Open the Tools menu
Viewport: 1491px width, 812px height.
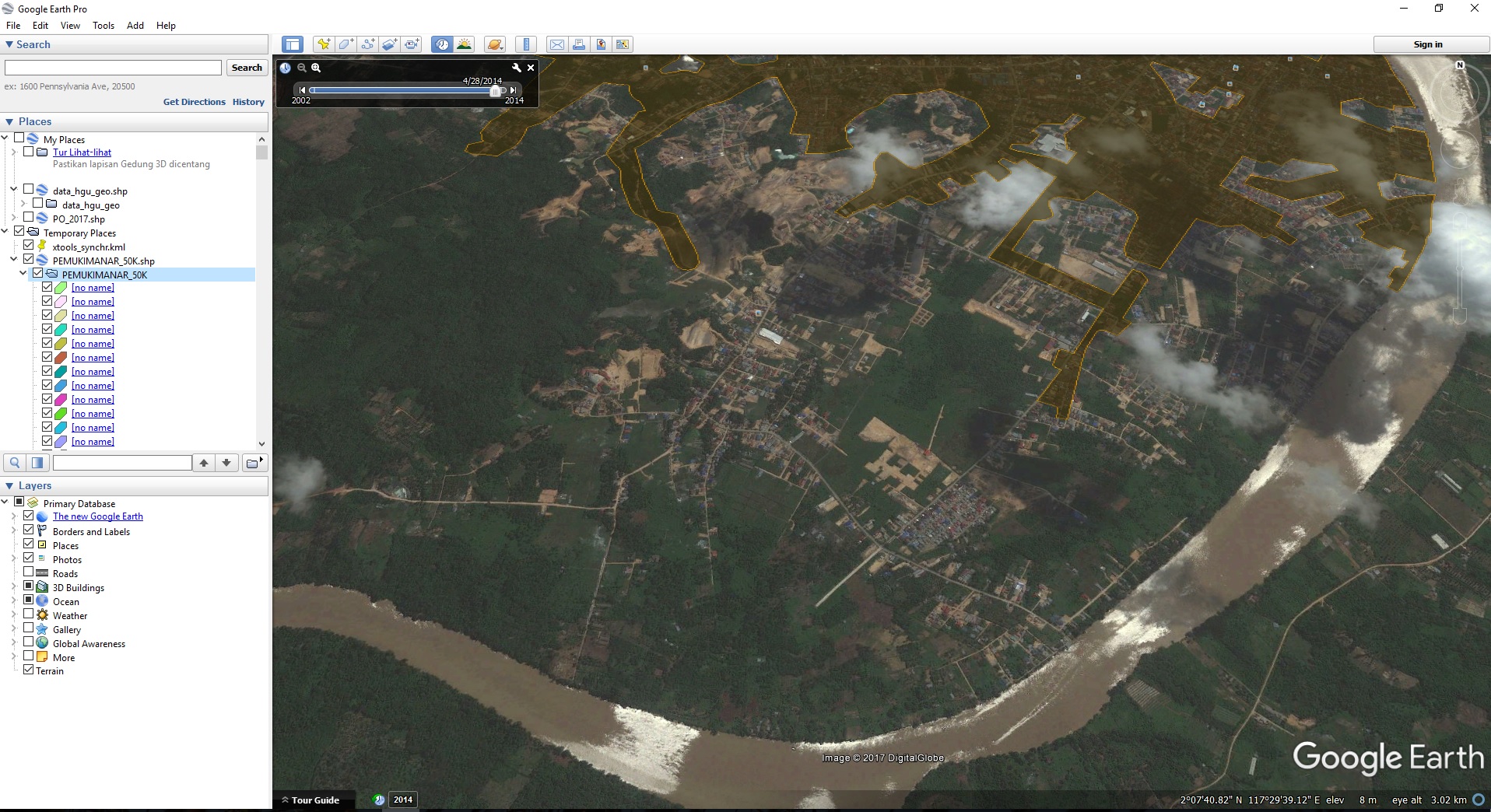[103, 26]
